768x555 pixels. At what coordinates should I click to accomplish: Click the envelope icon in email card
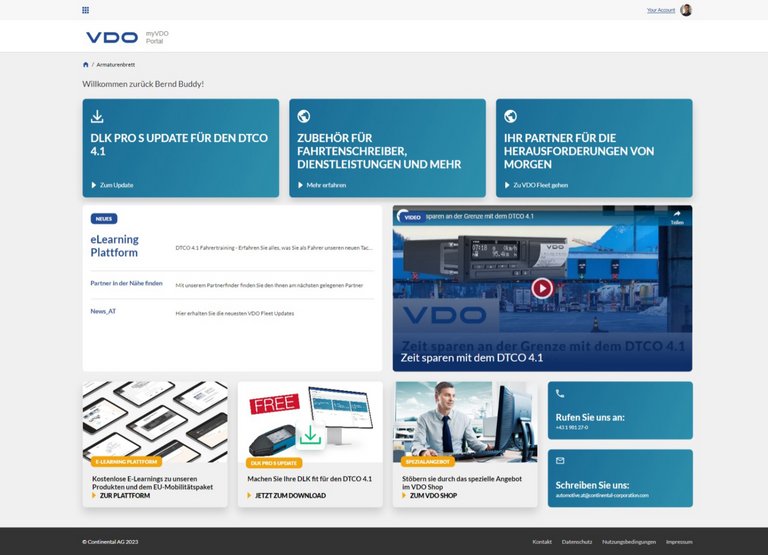click(x=560, y=461)
